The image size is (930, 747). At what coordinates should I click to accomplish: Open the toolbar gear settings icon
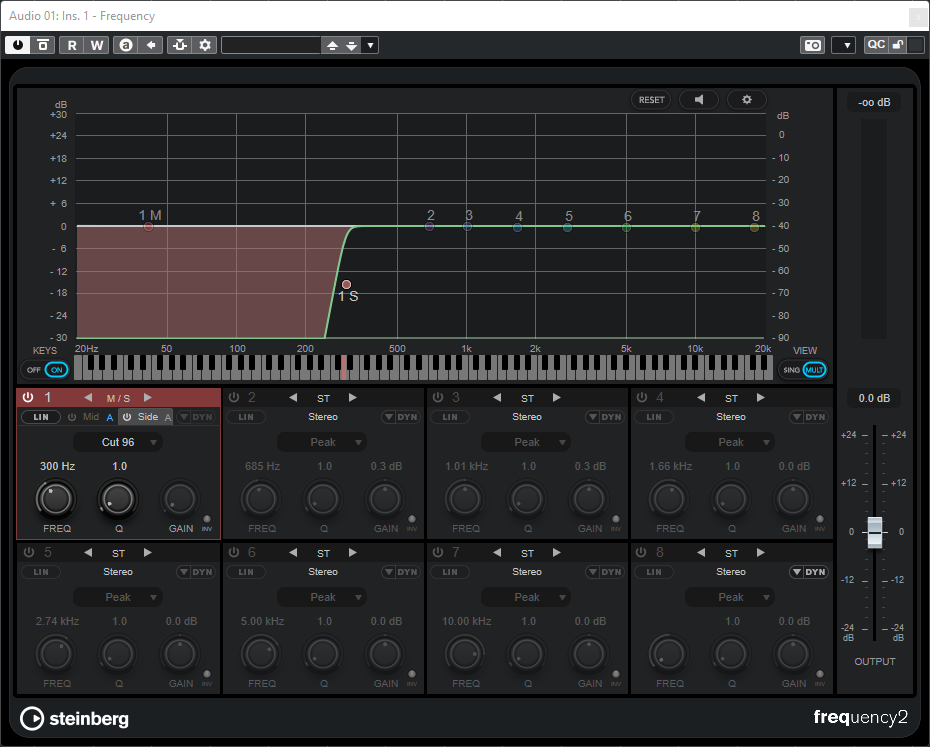coord(205,45)
